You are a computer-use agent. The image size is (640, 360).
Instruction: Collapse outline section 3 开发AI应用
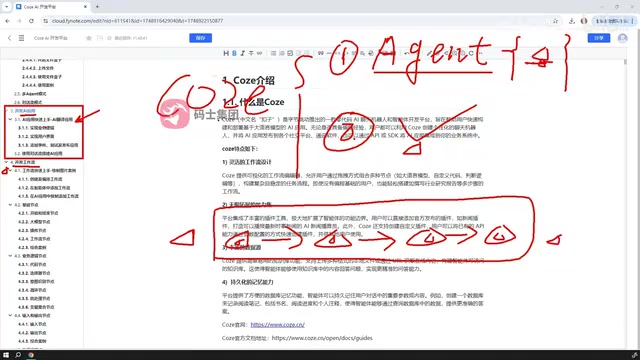coord(6,111)
